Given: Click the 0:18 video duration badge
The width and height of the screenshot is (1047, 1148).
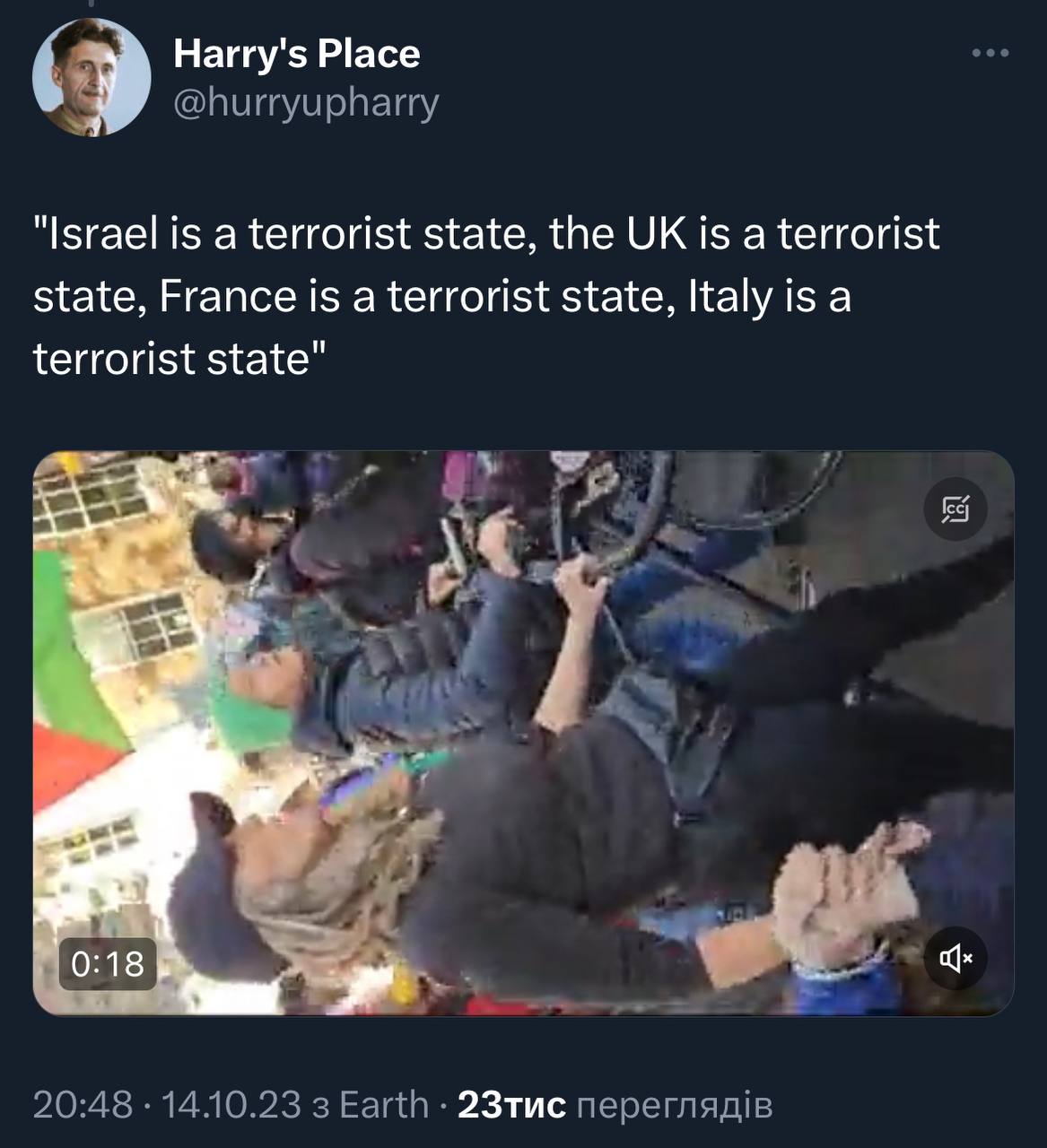Looking at the screenshot, I should point(108,963).
